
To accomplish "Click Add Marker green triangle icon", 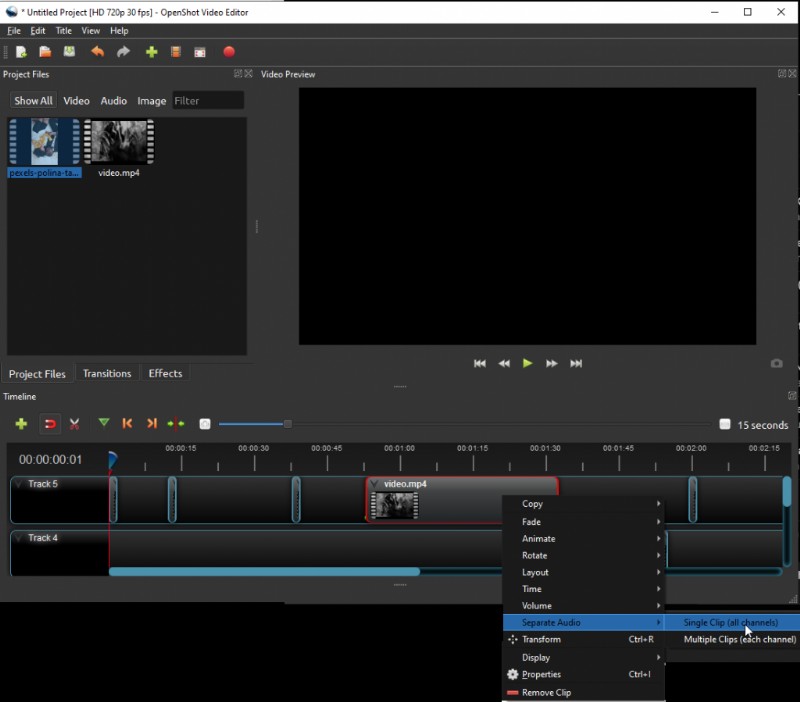I will (103, 424).
